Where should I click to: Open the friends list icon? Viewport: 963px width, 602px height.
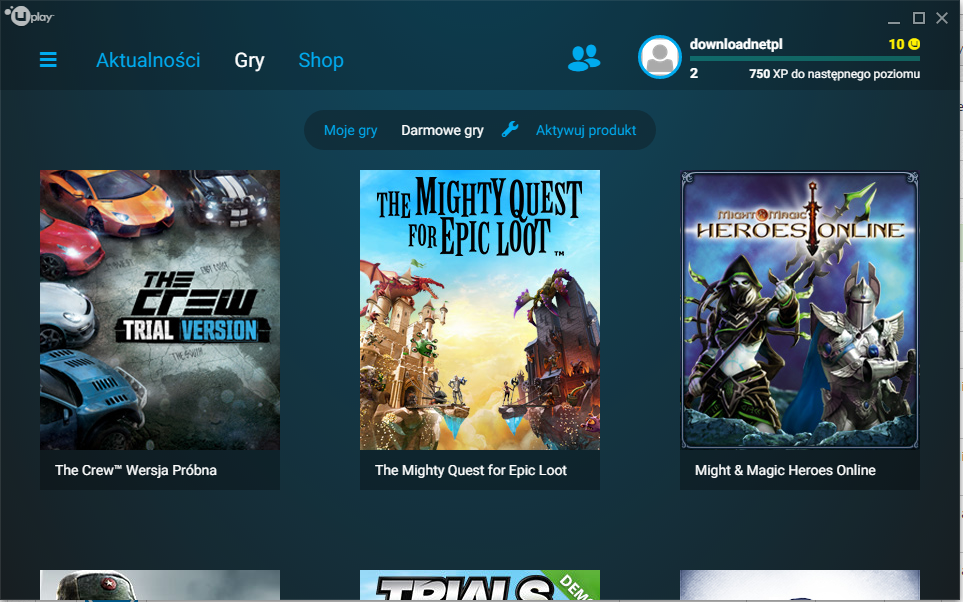click(x=584, y=58)
